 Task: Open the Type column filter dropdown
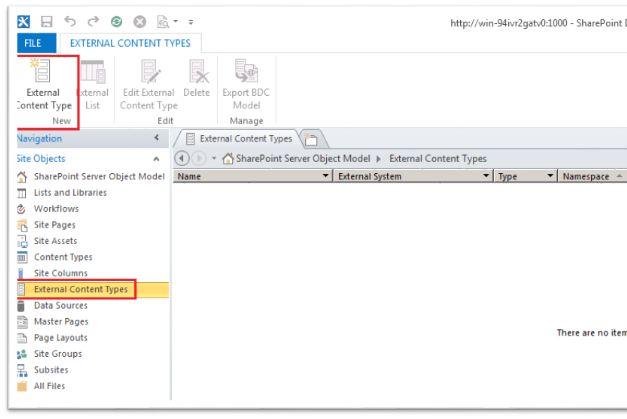coord(550,176)
